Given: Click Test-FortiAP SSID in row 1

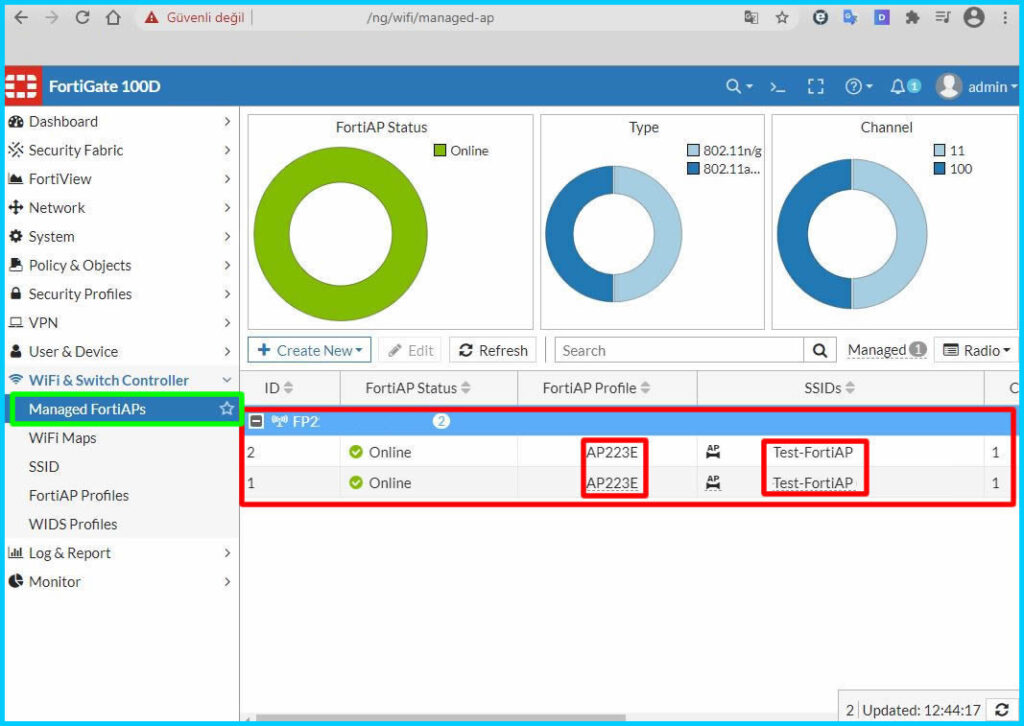Looking at the screenshot, I should 813,482.
